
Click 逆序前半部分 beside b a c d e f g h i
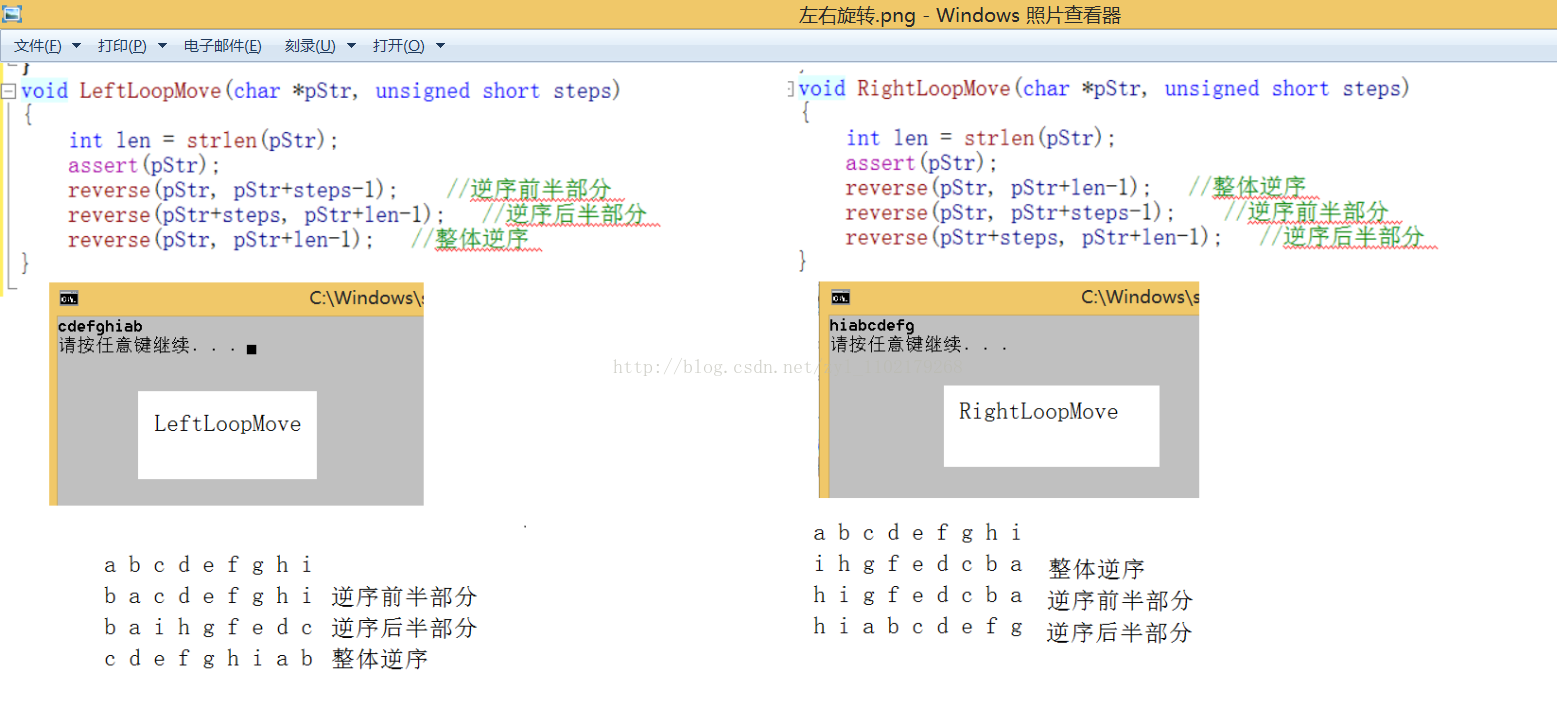pyautogui.click(x=404, y=598)
